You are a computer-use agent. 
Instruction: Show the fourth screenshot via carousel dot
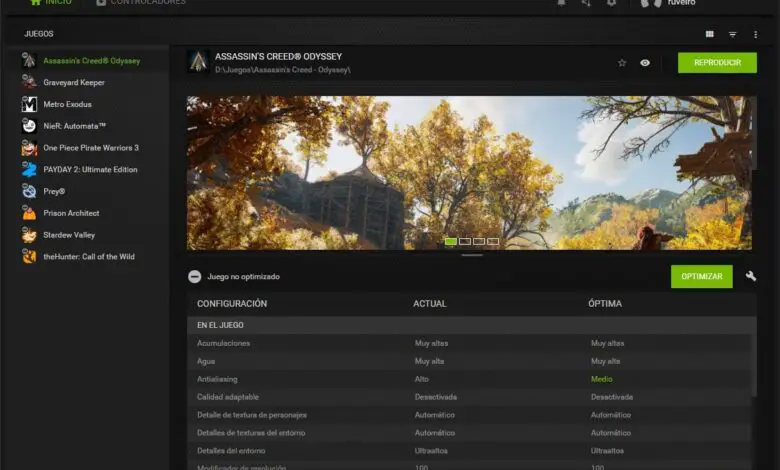click(492, 241)
